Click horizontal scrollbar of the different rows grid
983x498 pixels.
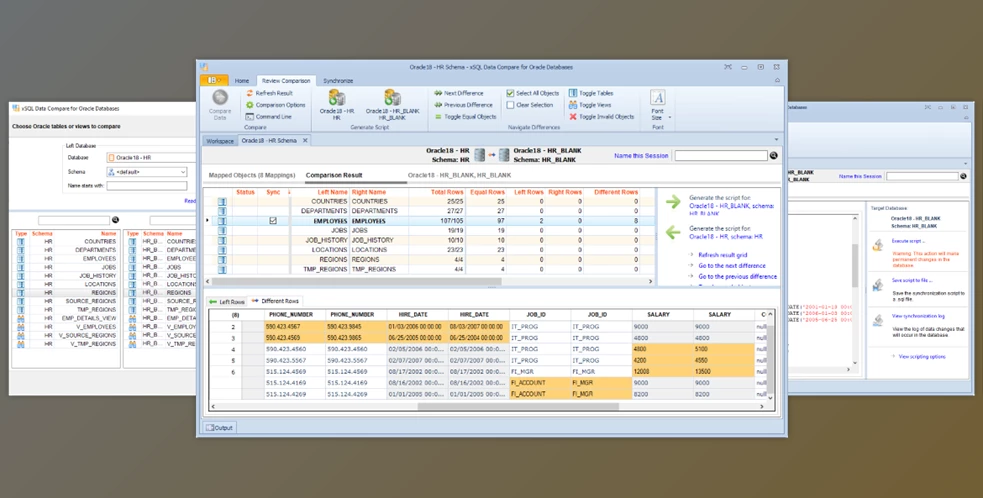click(x=518, y=406)
